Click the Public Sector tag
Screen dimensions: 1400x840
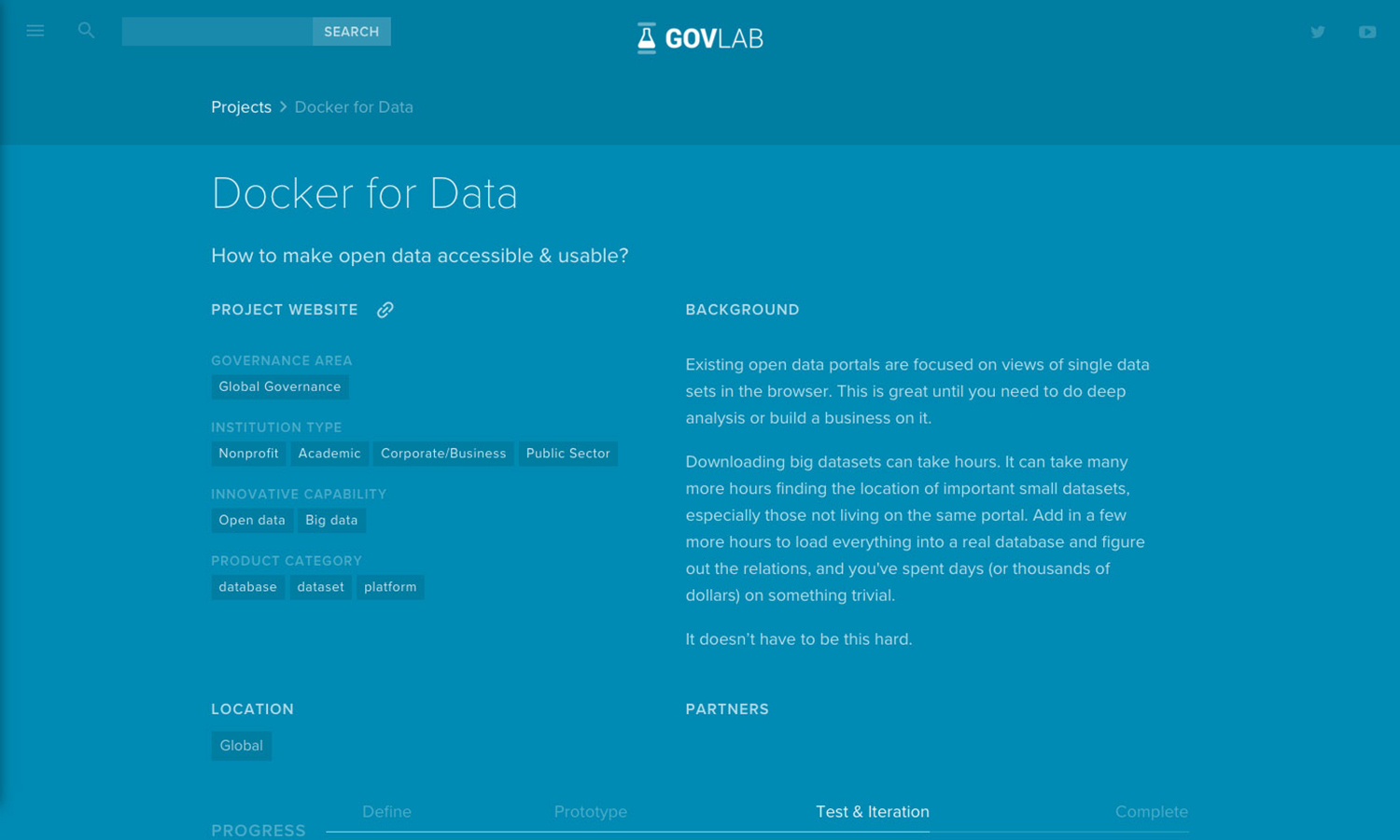[567, 454]
